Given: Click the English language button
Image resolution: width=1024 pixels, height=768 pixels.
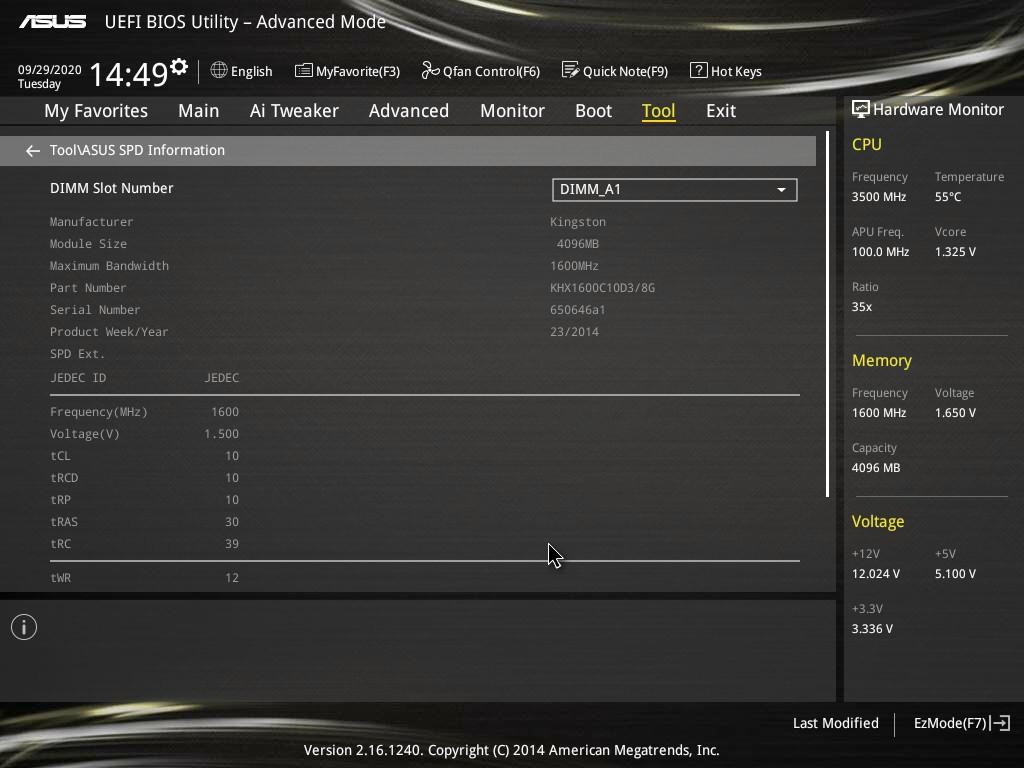Looking at the screenshot, I should pos(242,71).
